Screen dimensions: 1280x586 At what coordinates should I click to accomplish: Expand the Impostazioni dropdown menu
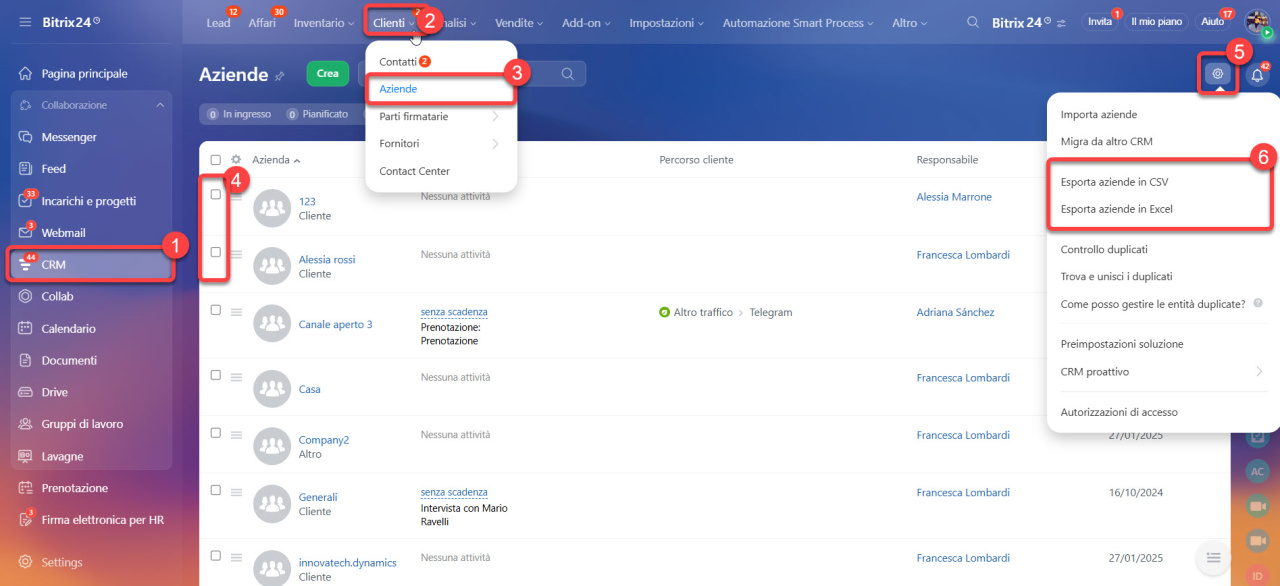click(x=666, y=23)
